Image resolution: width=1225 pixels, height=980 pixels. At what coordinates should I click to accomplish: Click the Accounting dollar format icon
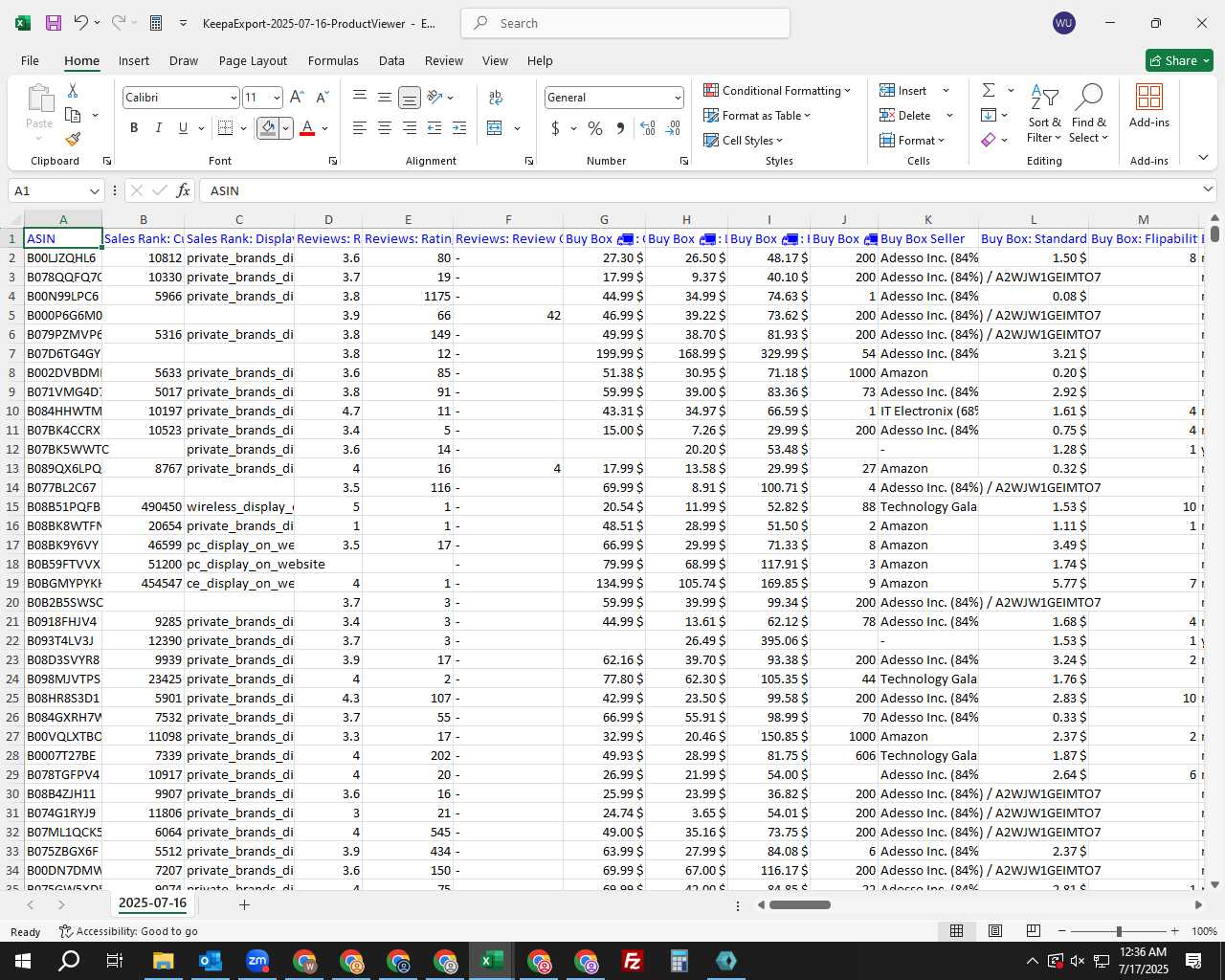point(556,128)
